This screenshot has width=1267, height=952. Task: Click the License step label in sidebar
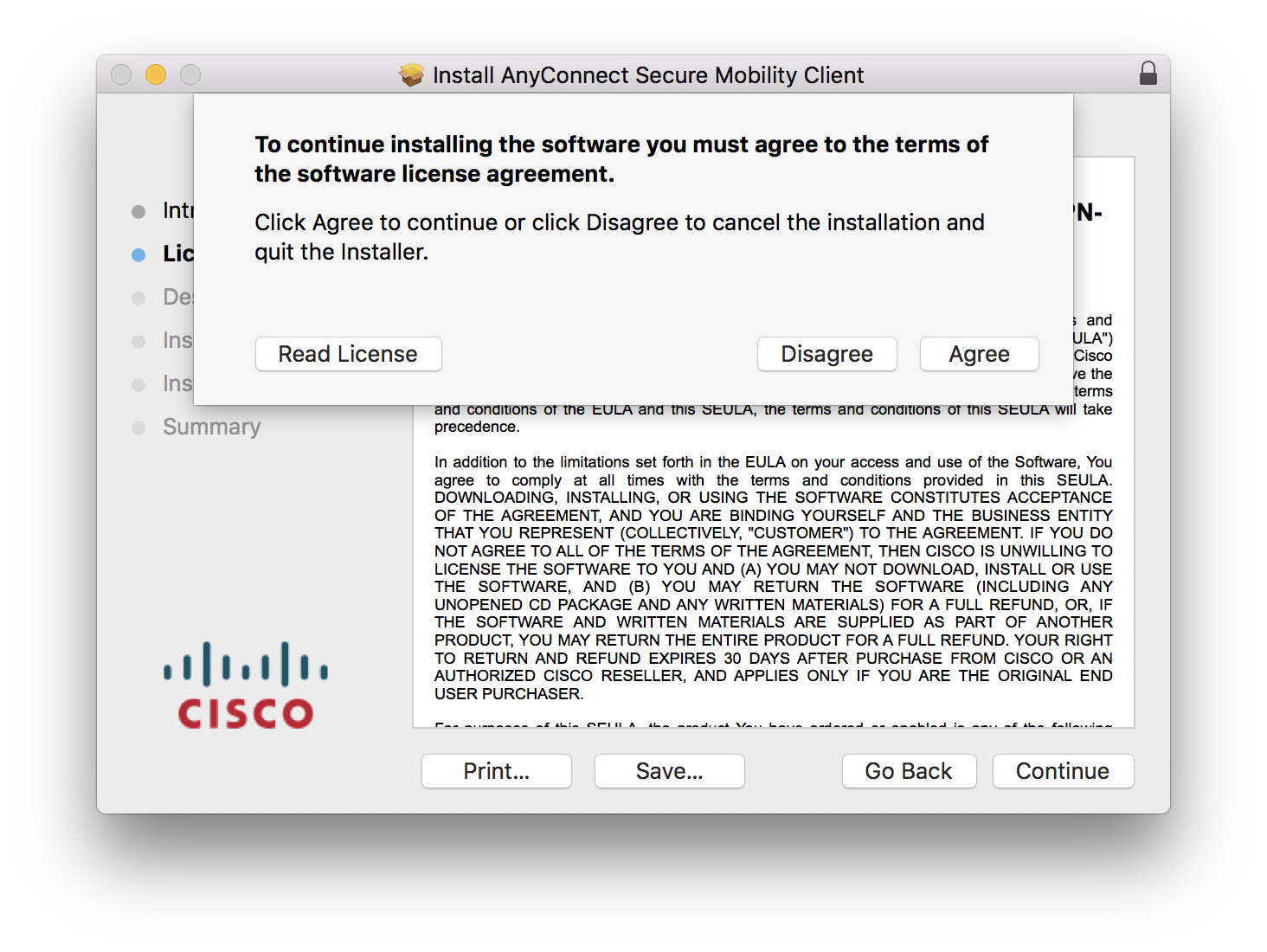click(177, 254)
